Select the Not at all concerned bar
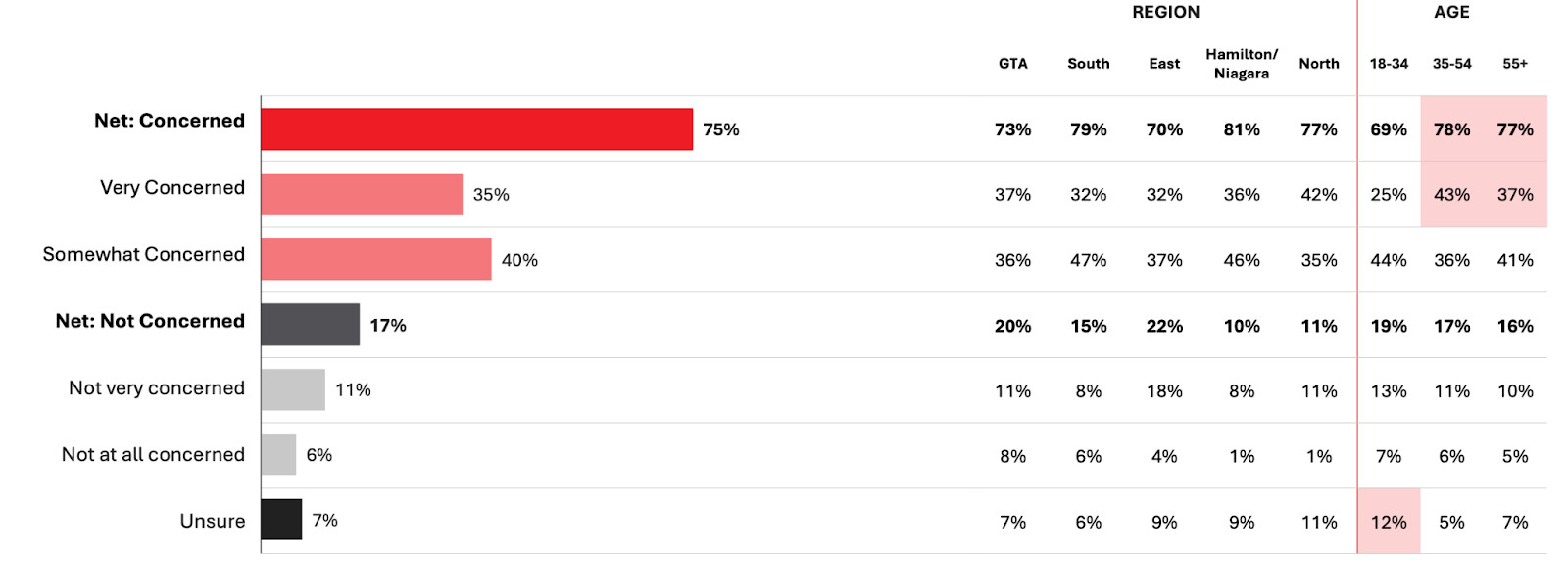The height and width of the screenshot is (564, 1568). (x=278, y=454)
